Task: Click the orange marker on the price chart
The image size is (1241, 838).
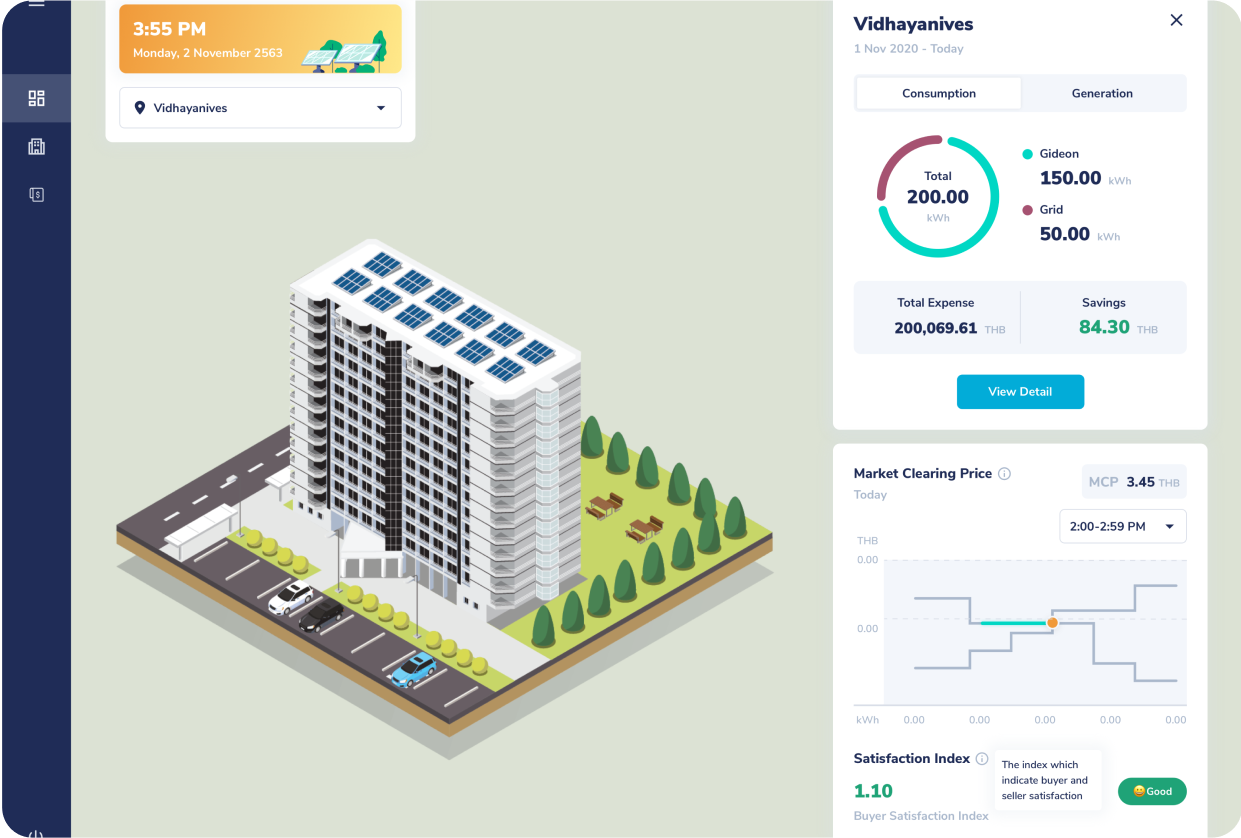Action: 1052,623
